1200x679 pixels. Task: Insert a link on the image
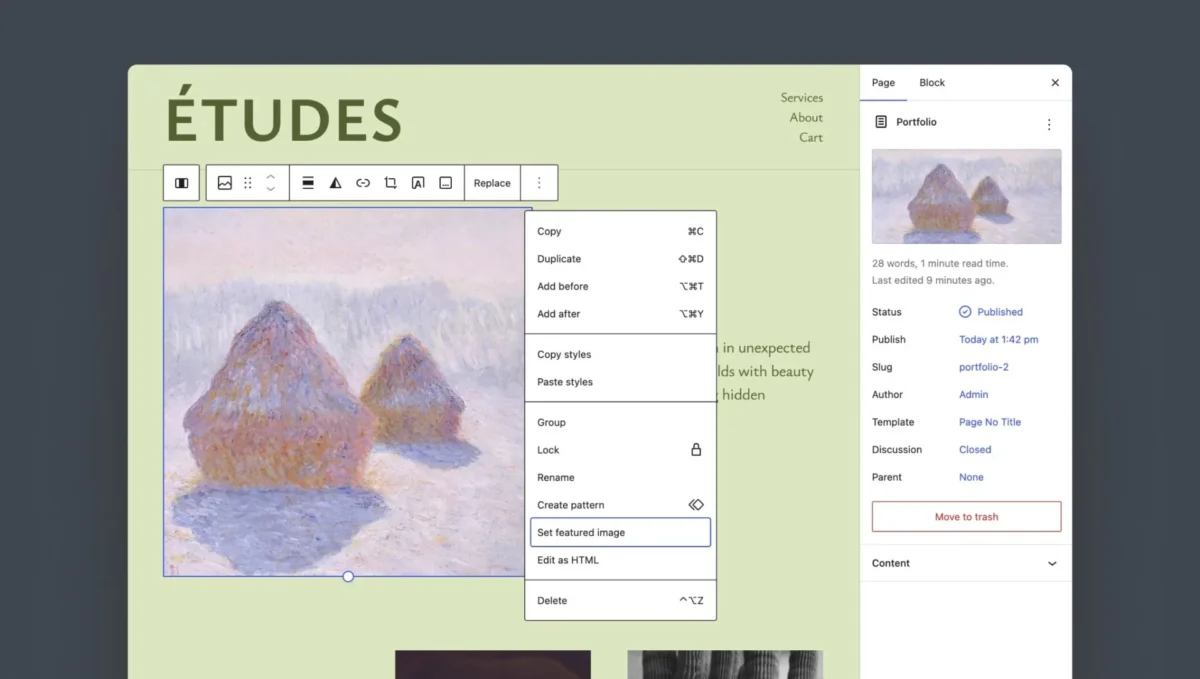363,183
